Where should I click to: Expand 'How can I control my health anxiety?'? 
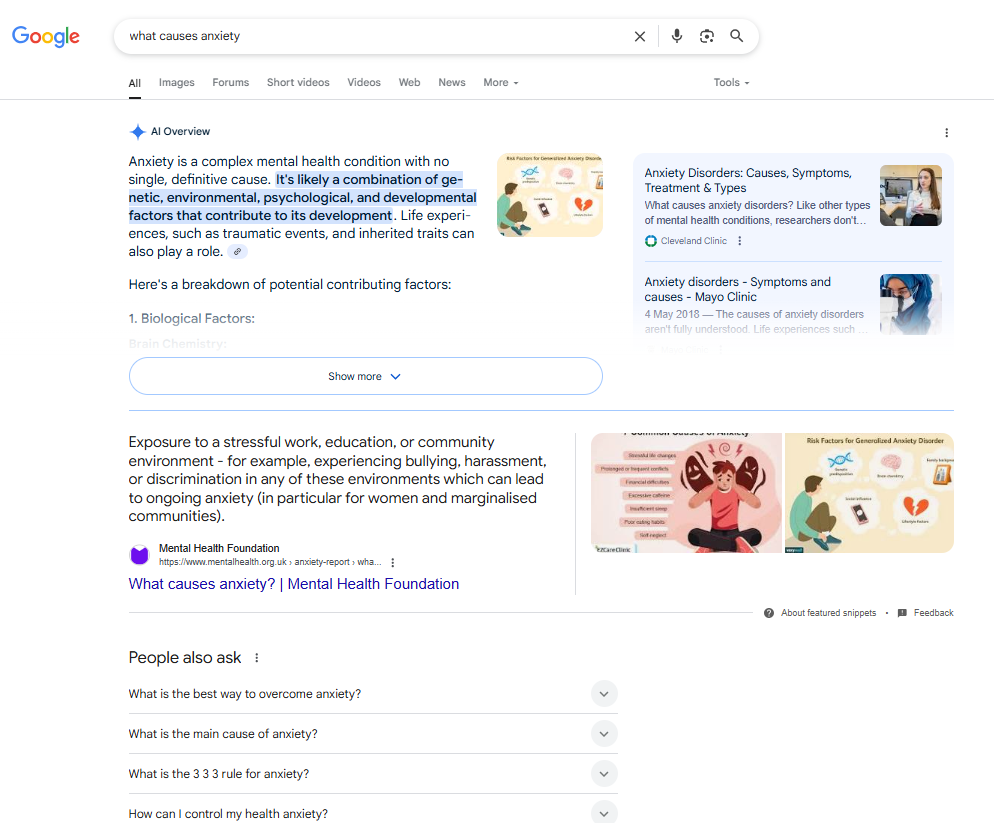click(x=373, y=813)
